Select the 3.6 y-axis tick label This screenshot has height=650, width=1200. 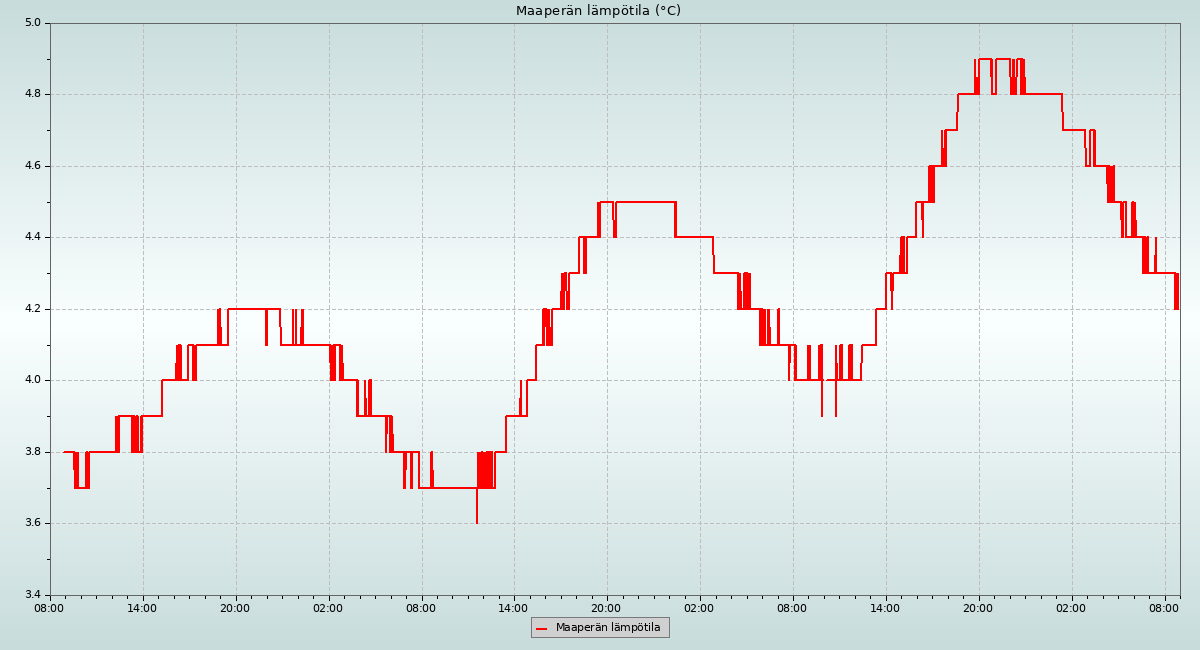click(31, 523)
